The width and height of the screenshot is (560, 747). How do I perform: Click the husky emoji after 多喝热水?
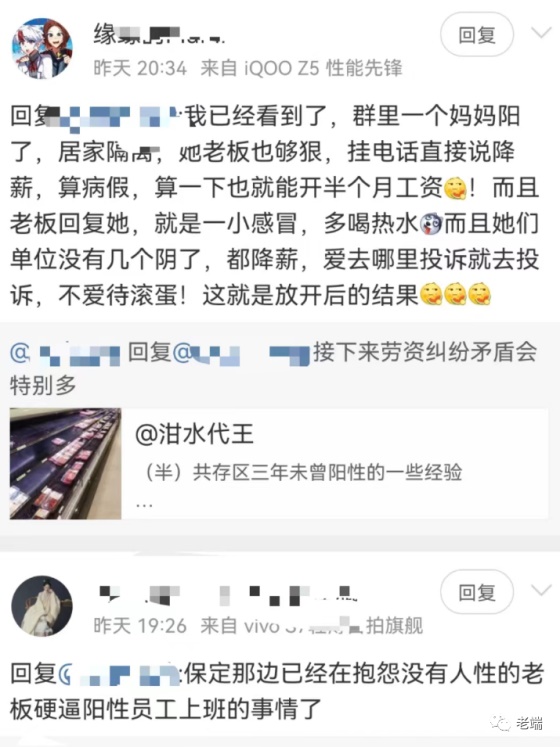click(431, 223)
